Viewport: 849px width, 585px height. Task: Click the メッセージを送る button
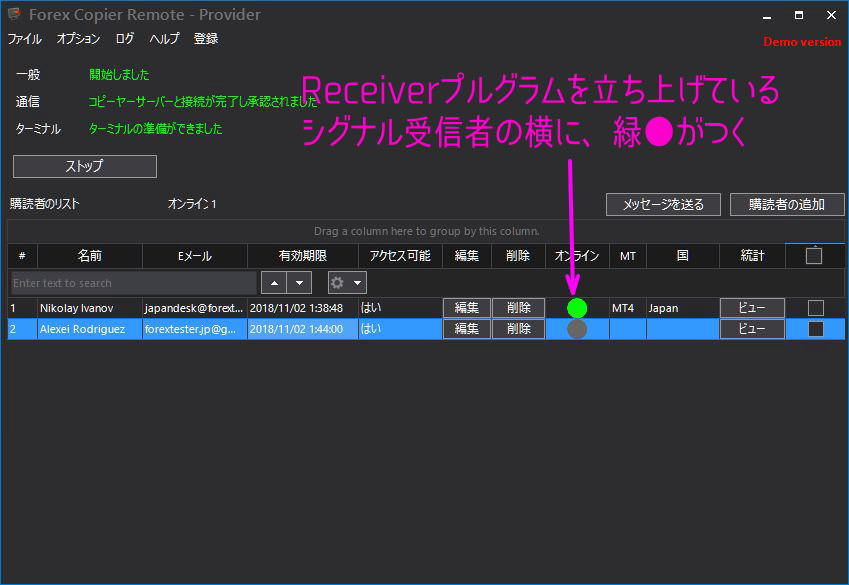click(663, 204)
